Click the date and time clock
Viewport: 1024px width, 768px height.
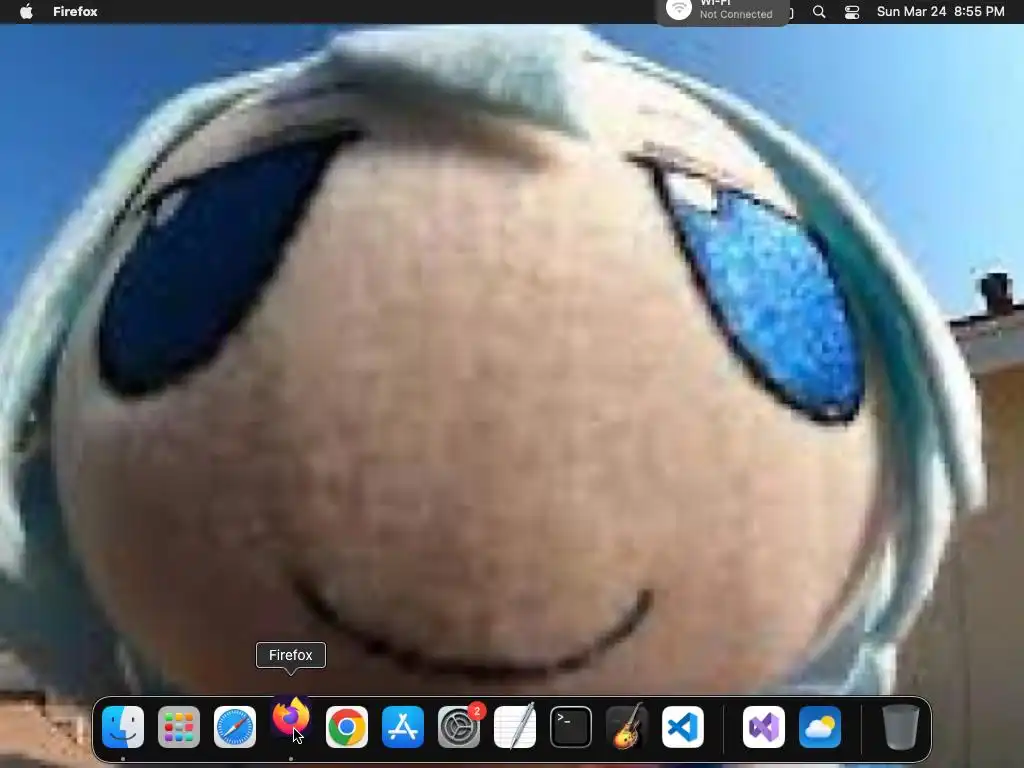pos(940,12)
